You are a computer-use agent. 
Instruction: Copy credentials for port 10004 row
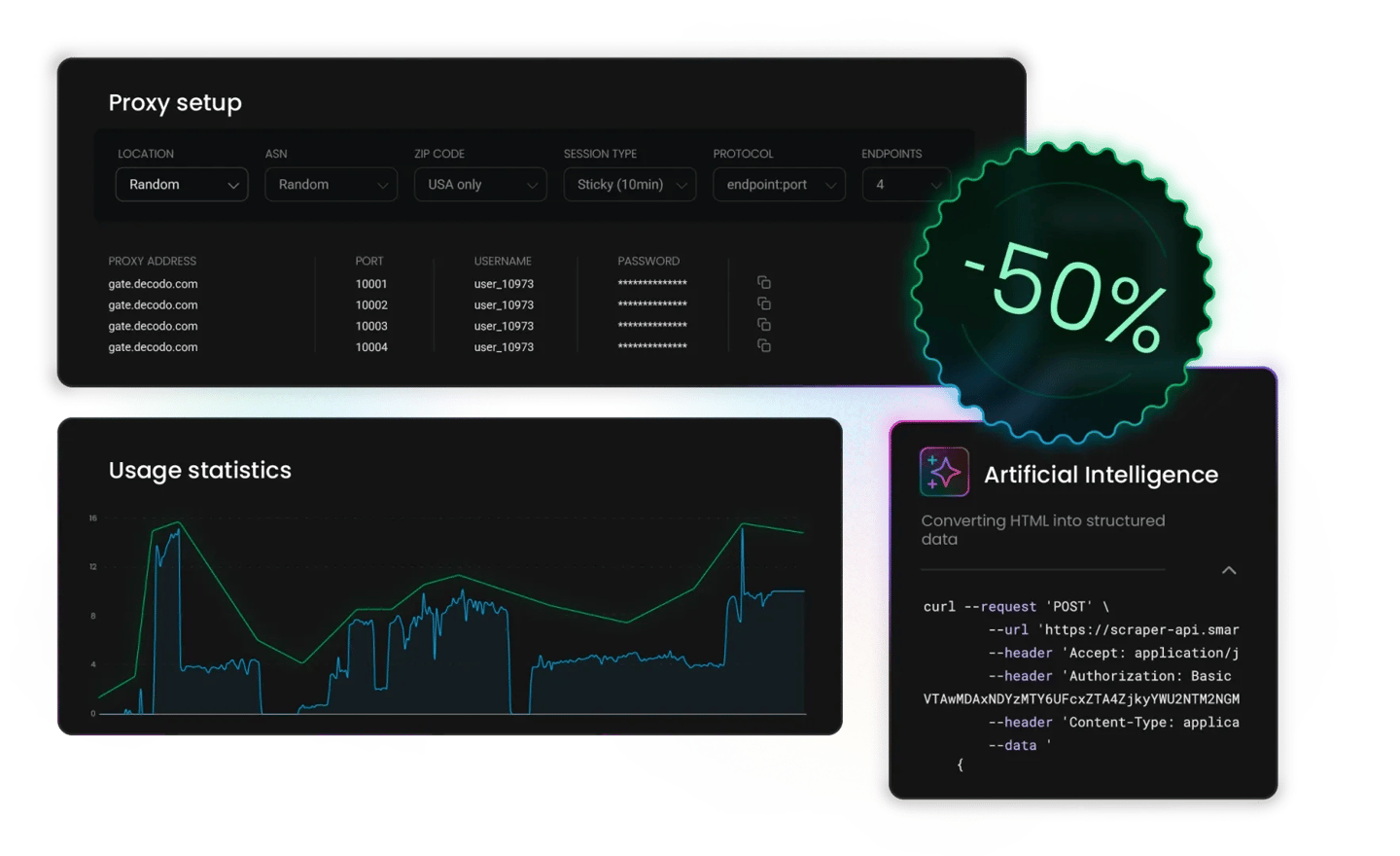764,345
